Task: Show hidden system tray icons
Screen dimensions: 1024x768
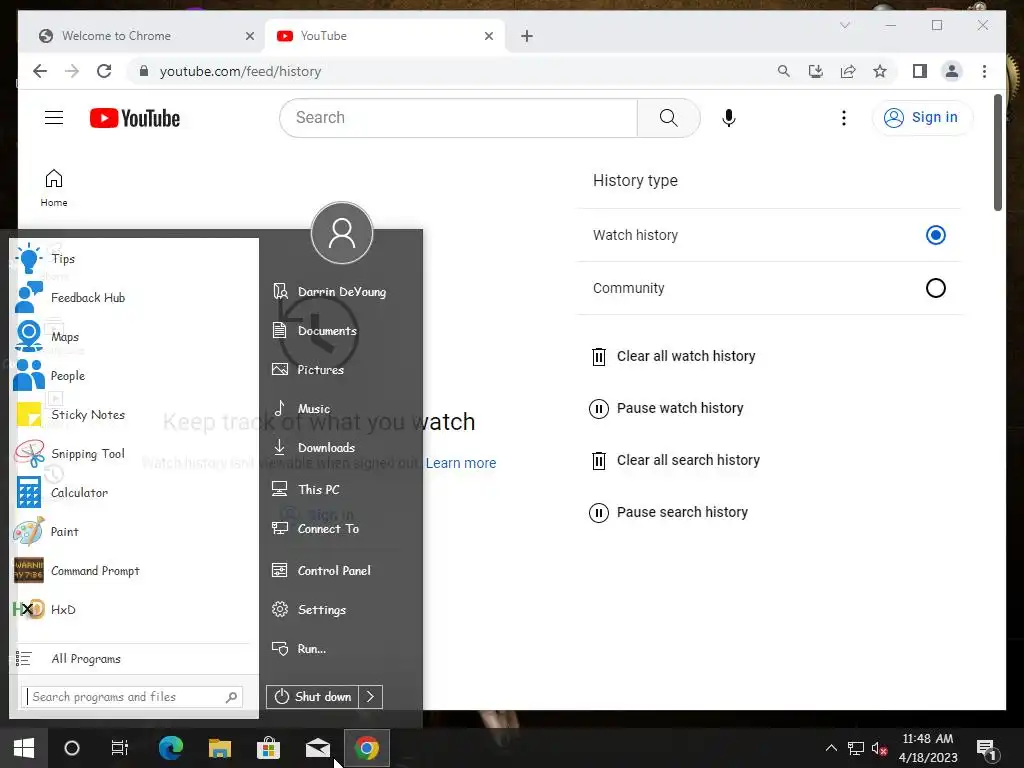Action: click(831, 748)
